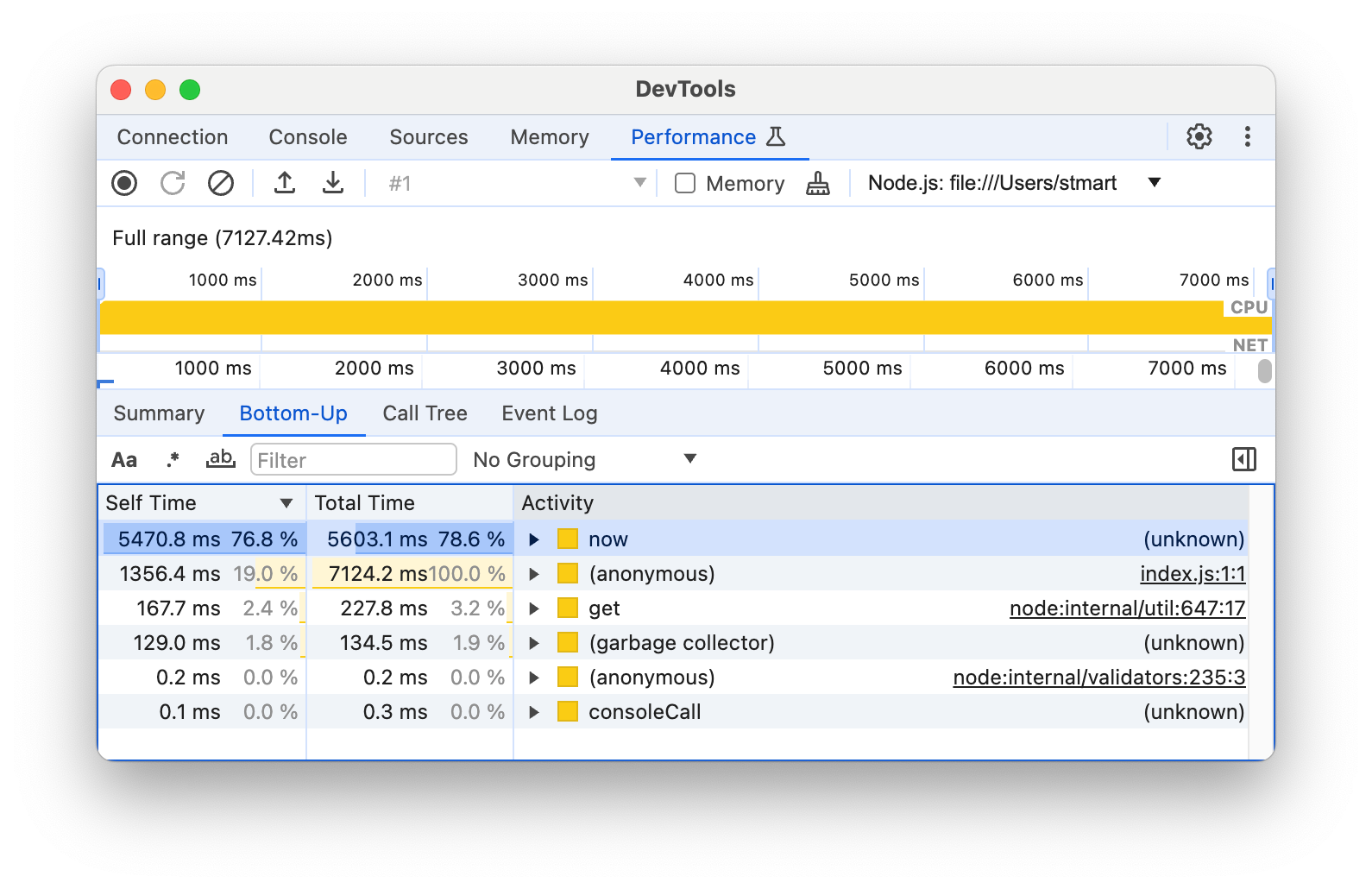
Task: Open DevTools settings gear
Action: pos(1199,136)
